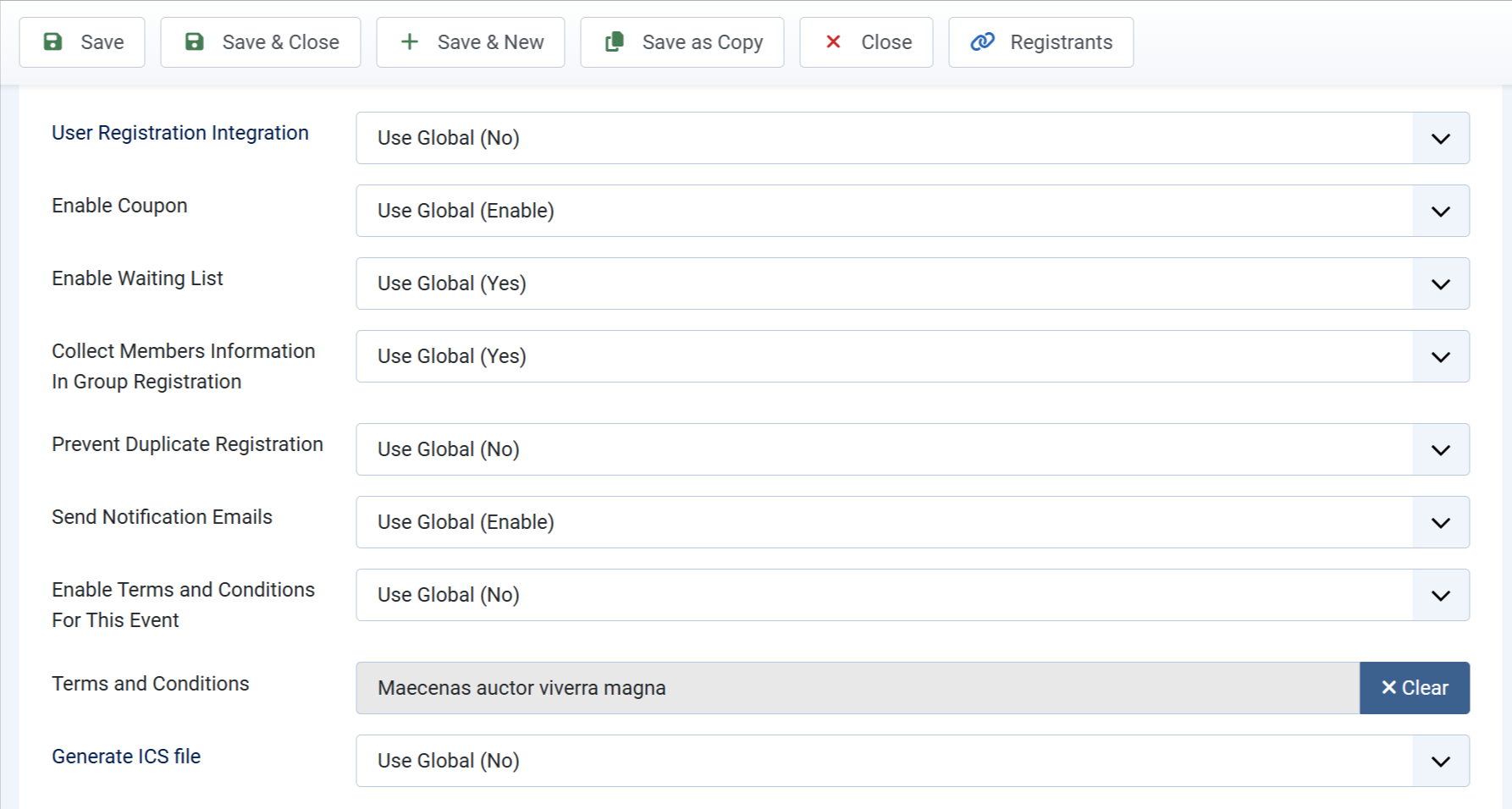Expand Send Notification Emails dropdown
Image resolution: width=1512 pixels, height=809 pixels.
point(913,522)
